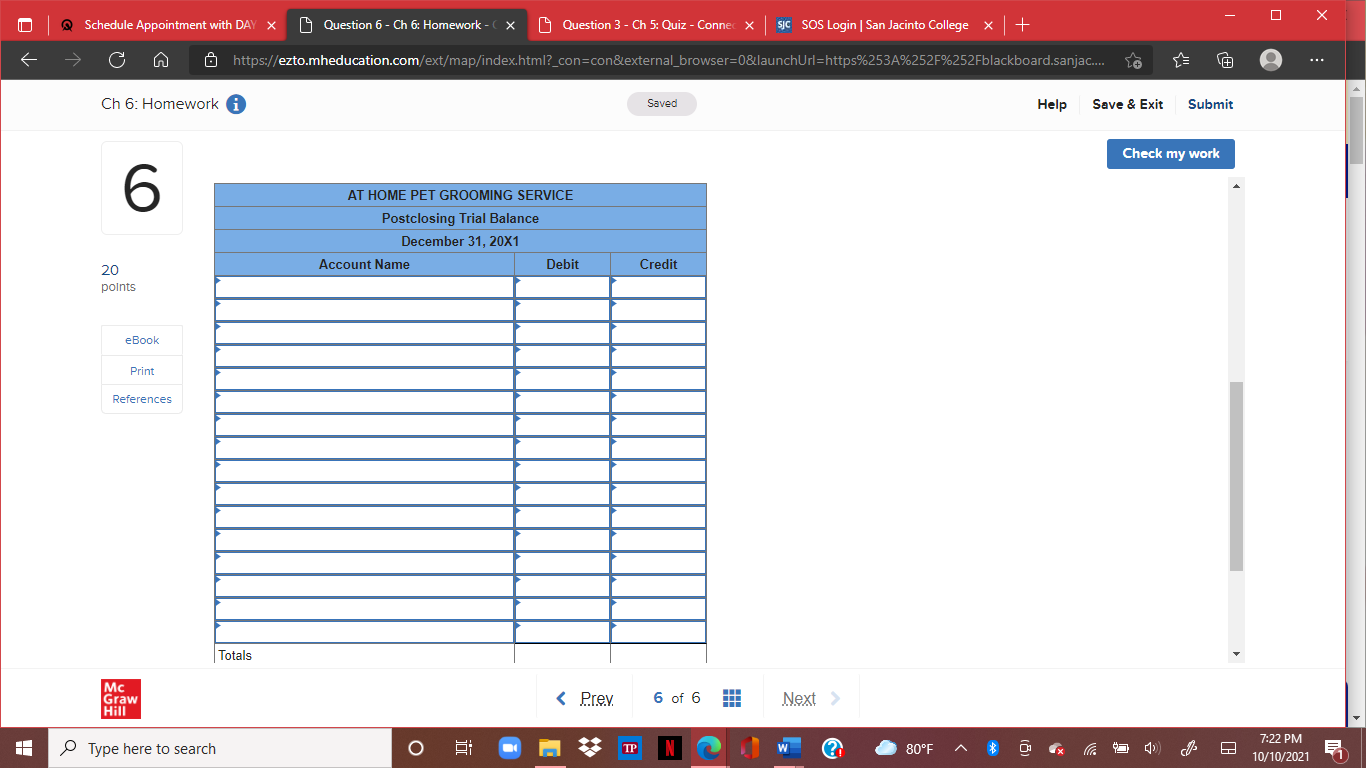The width and height of the screenshot is (1366, 768).
Task: Click the question information icon
Action: [236, 103]
